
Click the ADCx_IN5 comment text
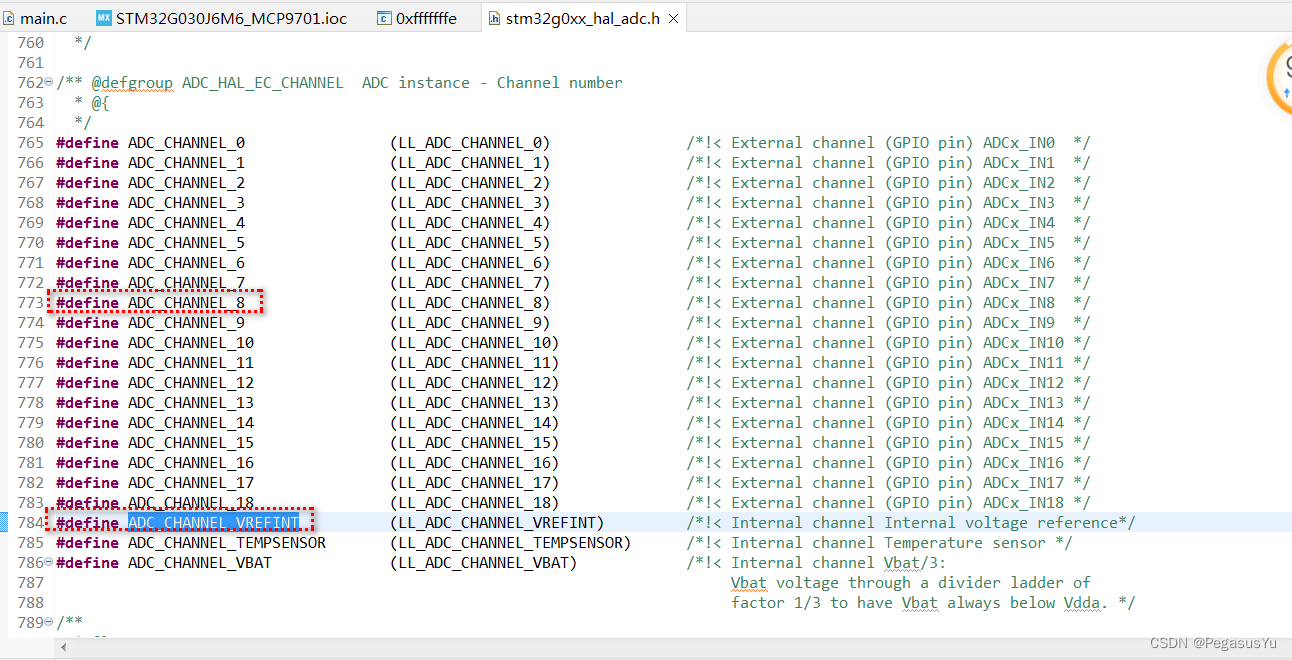(x=1019, y=242)
